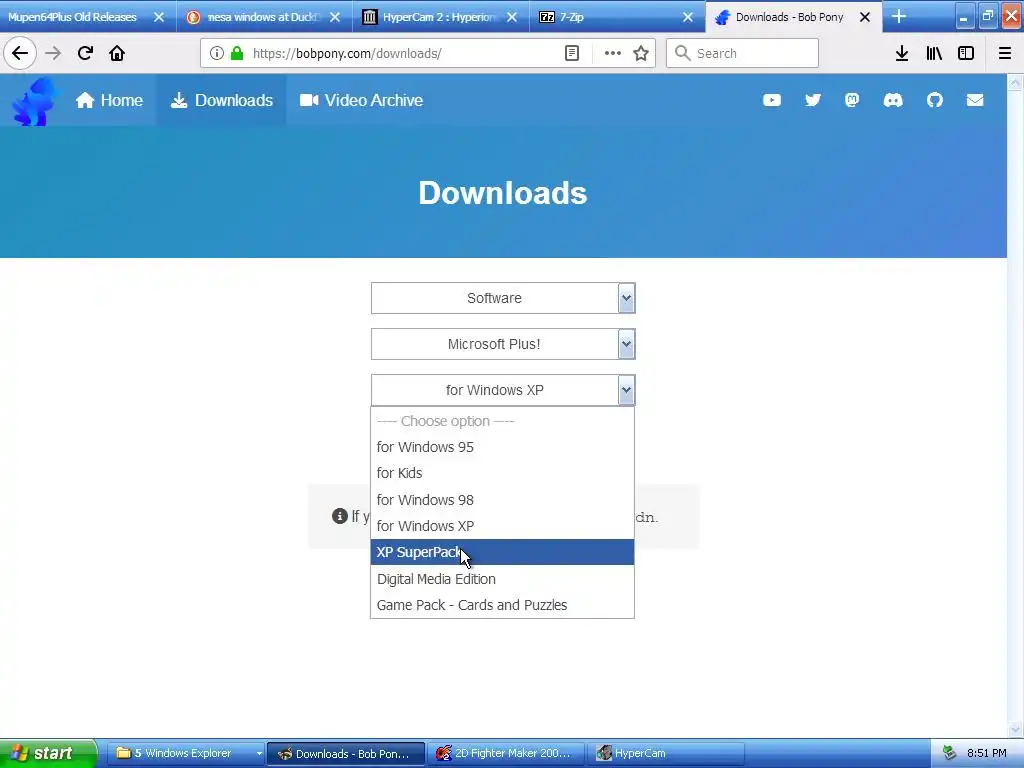Close the 7-Zip tab

point(688,17)
